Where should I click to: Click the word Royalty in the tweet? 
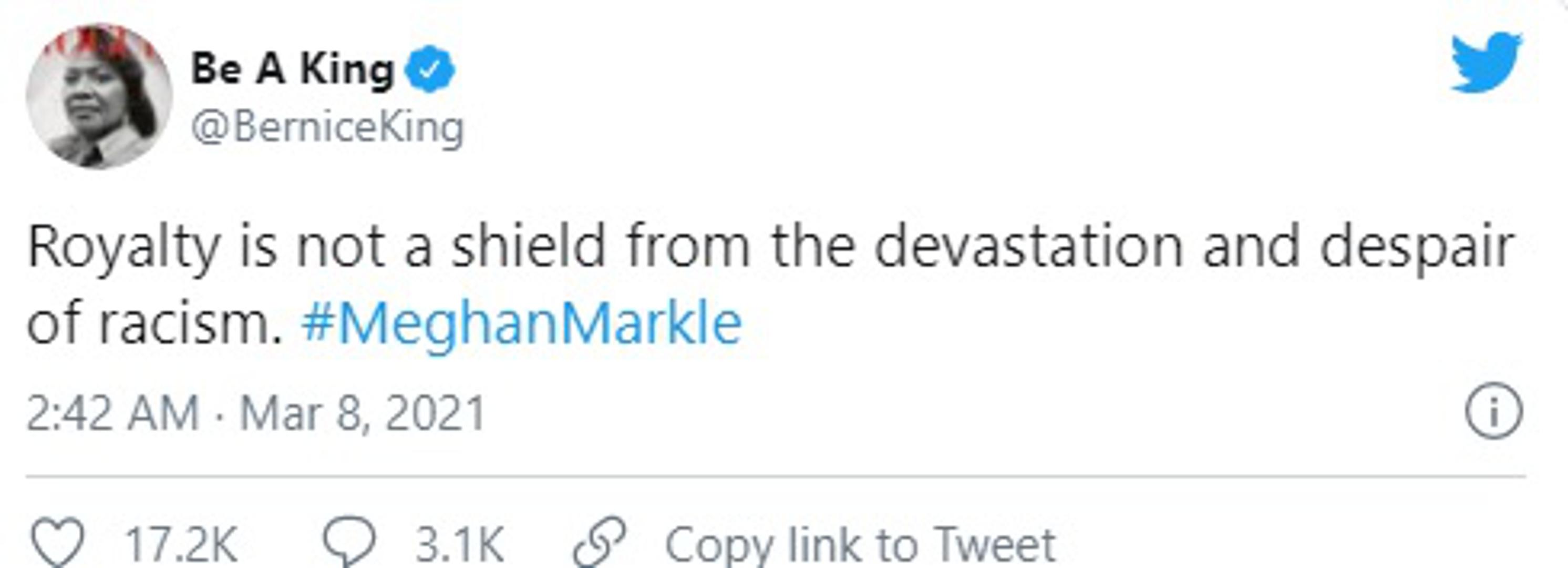(x=123, y=247)
